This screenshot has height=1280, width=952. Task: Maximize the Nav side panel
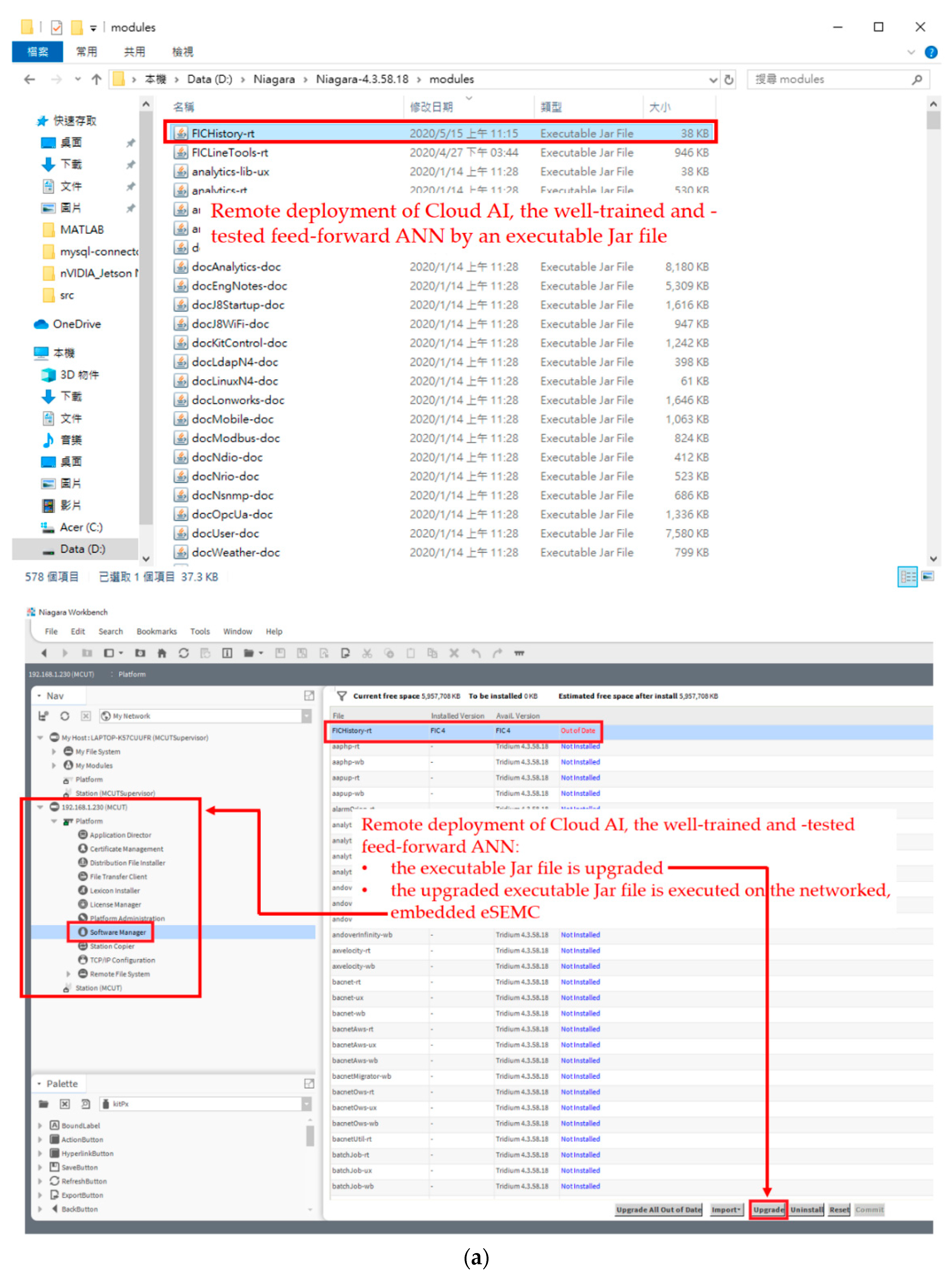click(309, 696)
